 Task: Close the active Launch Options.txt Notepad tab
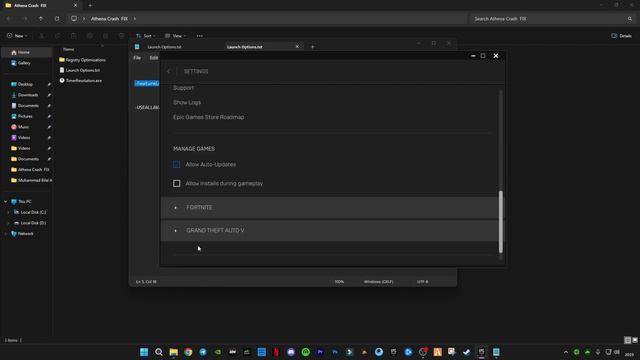297,47
